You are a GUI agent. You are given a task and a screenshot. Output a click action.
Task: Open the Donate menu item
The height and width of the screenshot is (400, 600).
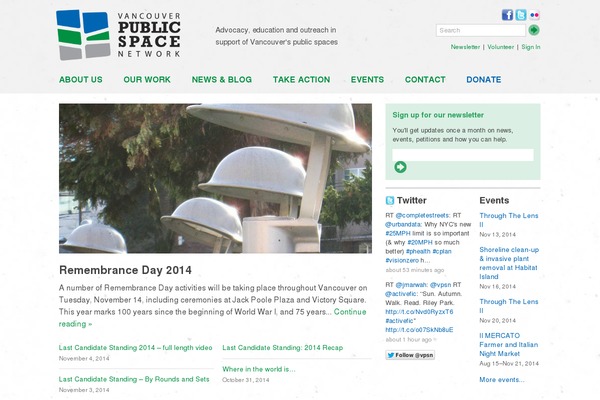point(484,80)
